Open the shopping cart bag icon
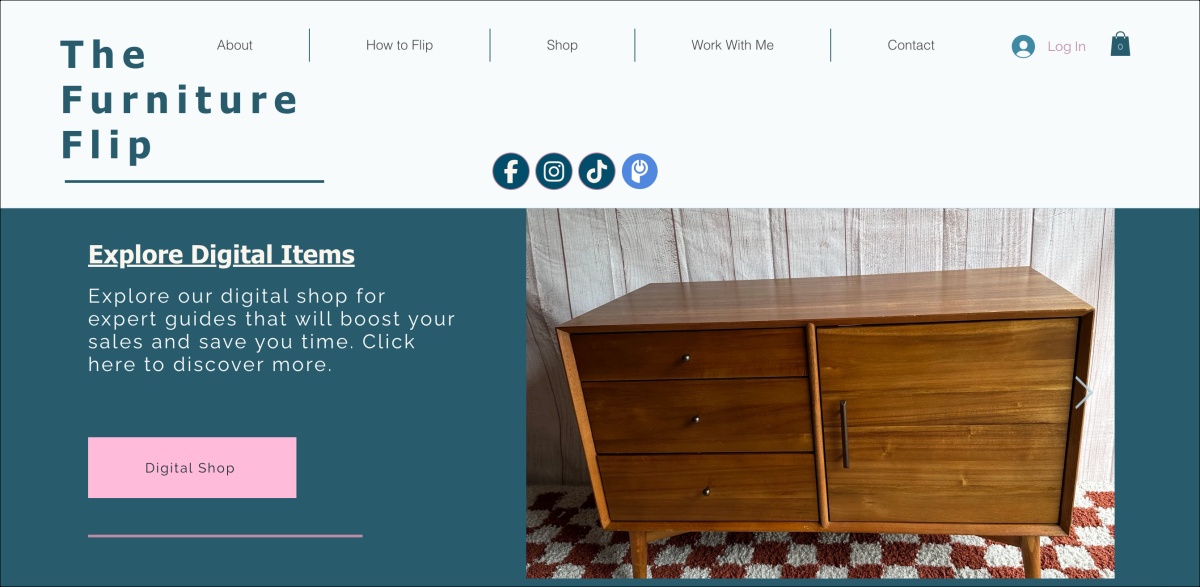Viewport: 1200px width, 587px height. (1120, 44)
